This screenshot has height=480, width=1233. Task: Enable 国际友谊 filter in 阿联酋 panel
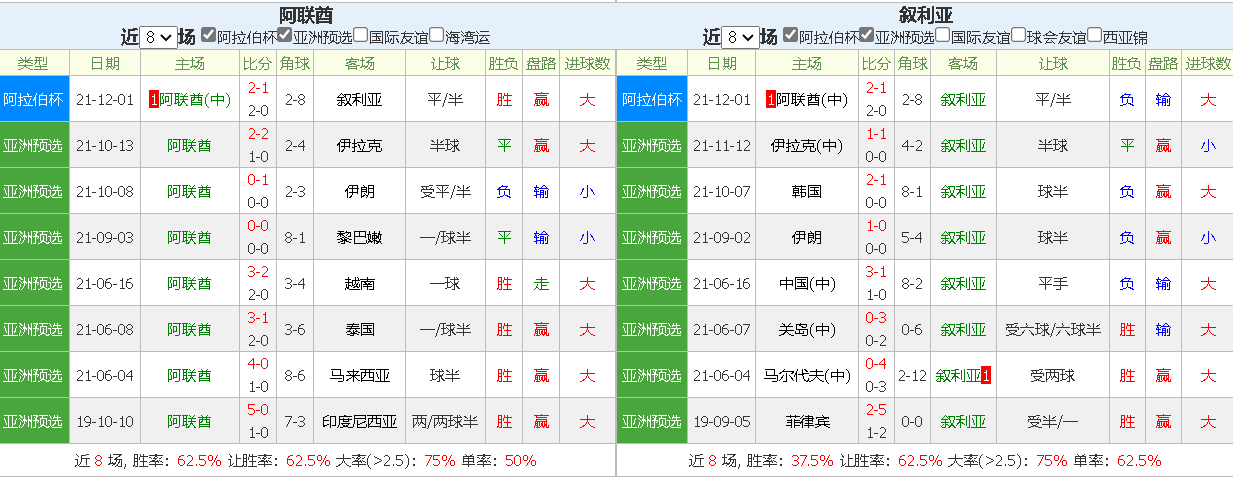pyautogui.click(x=360, y=35)
